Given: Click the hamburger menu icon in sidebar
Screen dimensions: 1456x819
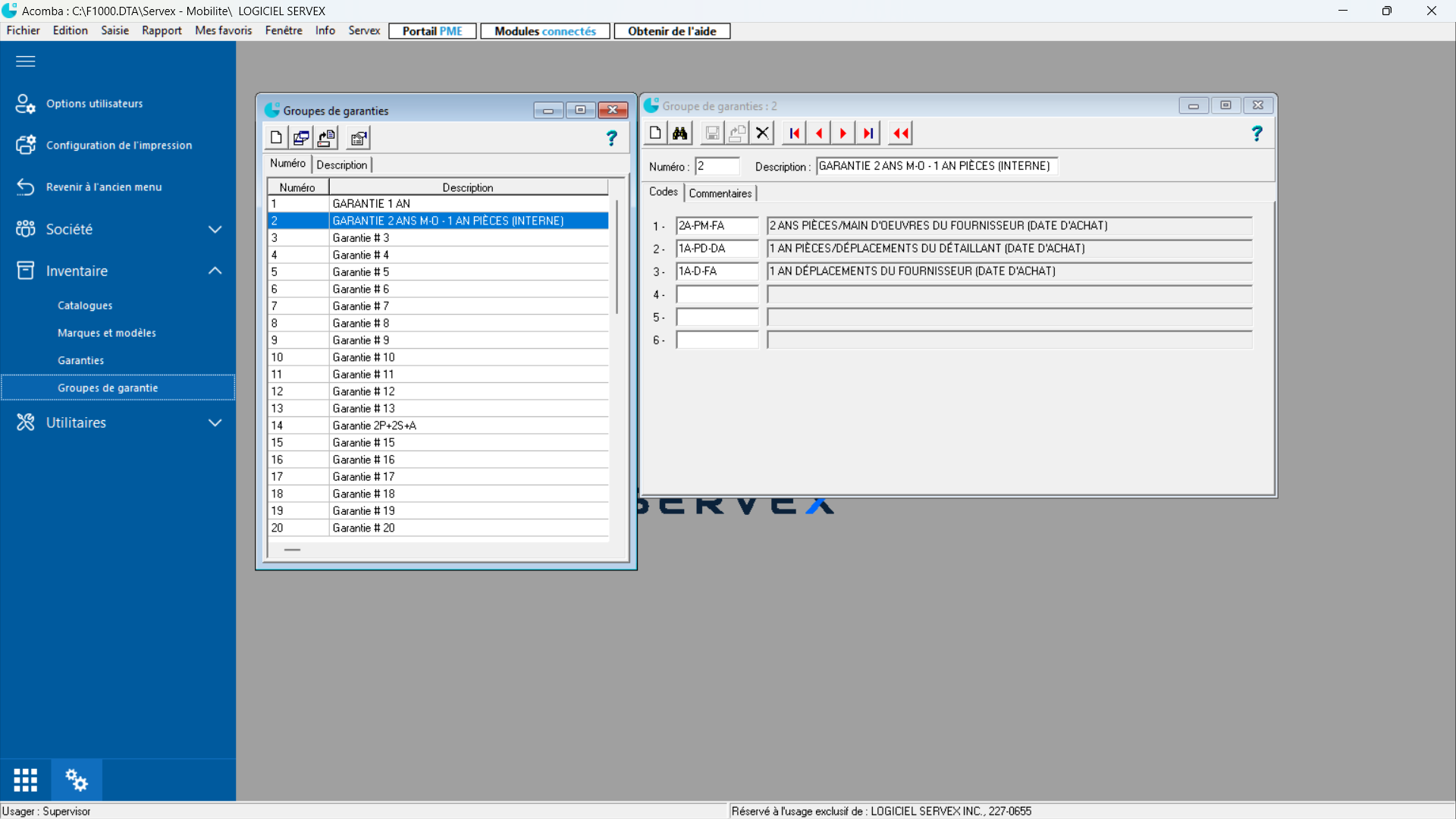Looking at the screenshot, I should coord(26,61).
